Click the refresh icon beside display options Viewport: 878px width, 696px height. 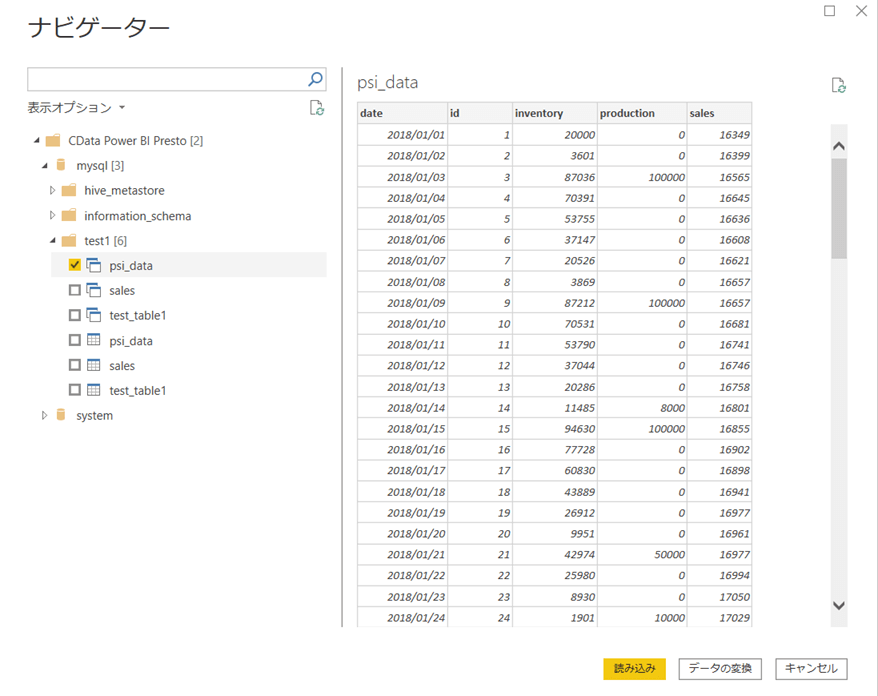316,108
